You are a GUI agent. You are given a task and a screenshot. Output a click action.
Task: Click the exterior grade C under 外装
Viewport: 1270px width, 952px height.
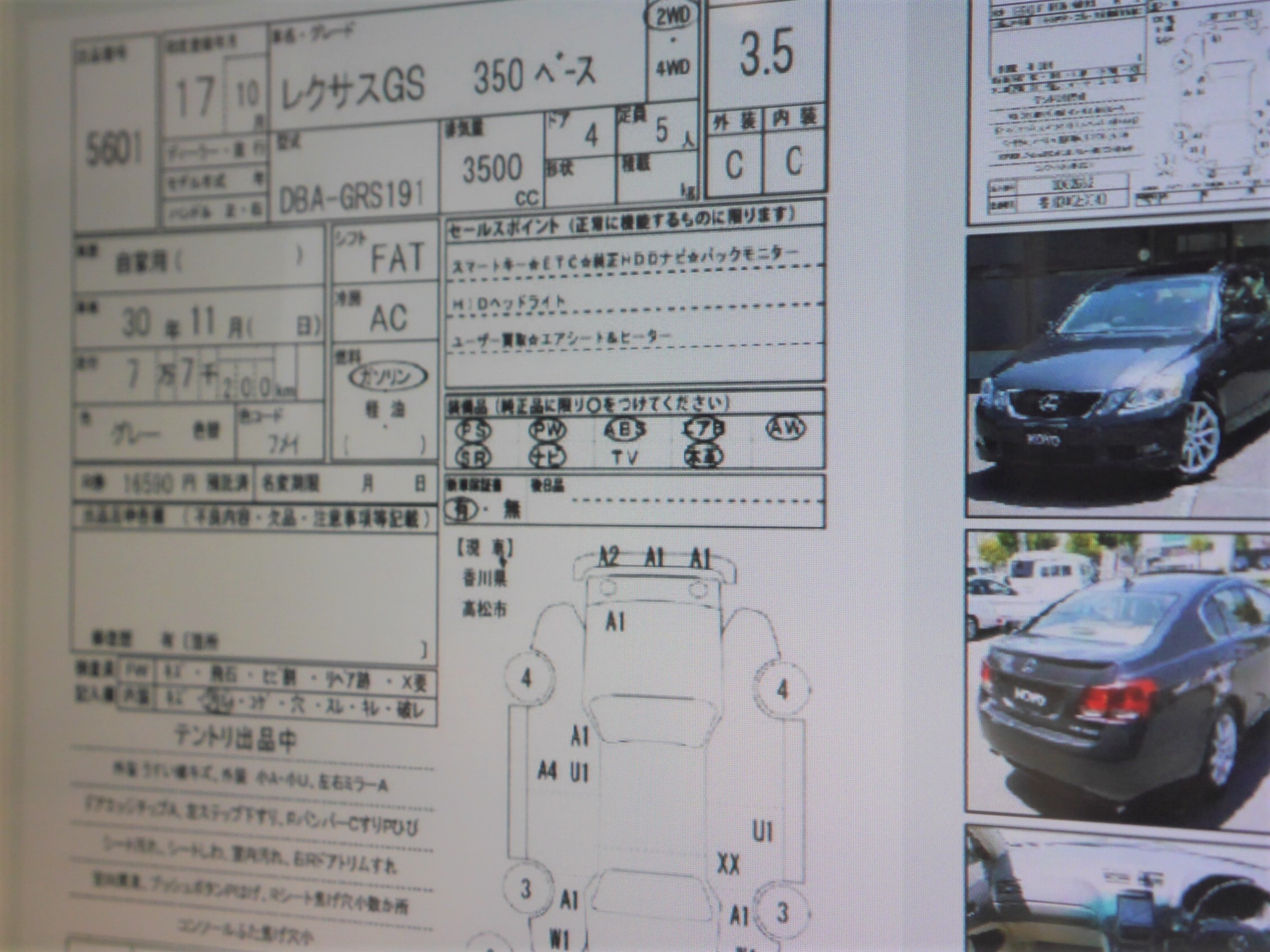pos(734,164)
